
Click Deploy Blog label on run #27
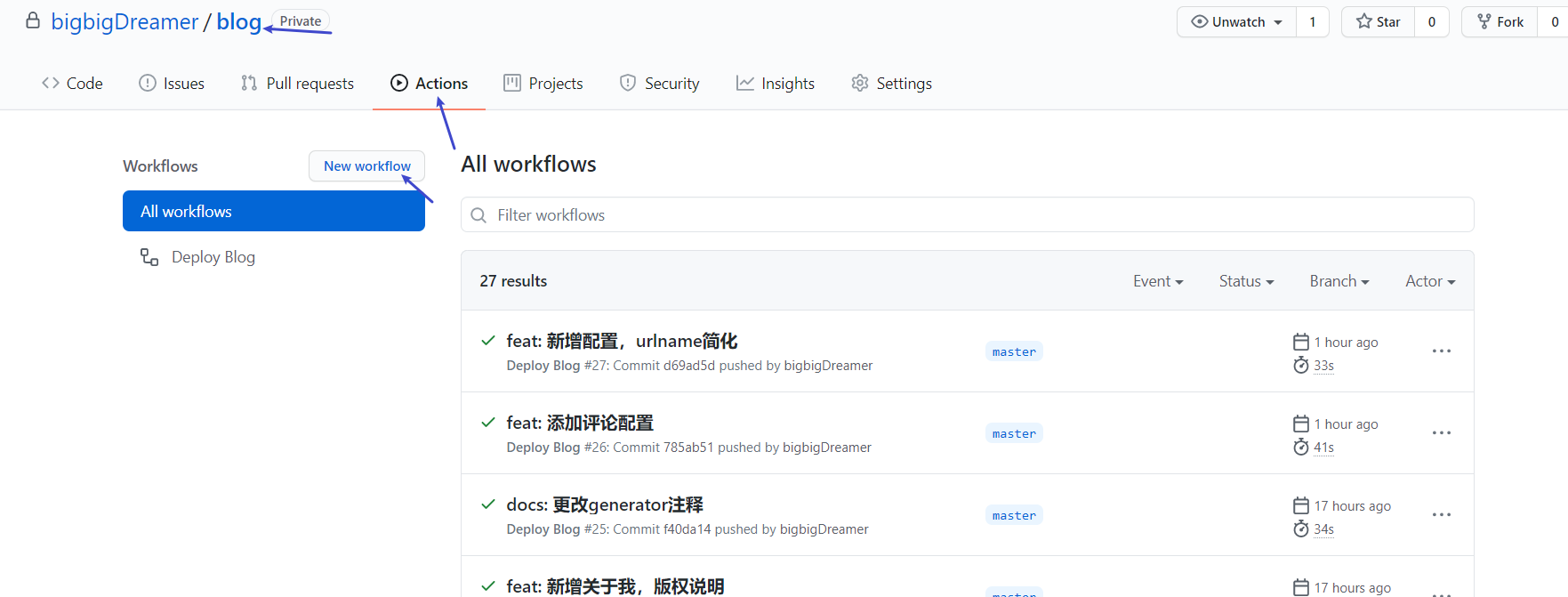pyautogui.click(x=543, y=366)
